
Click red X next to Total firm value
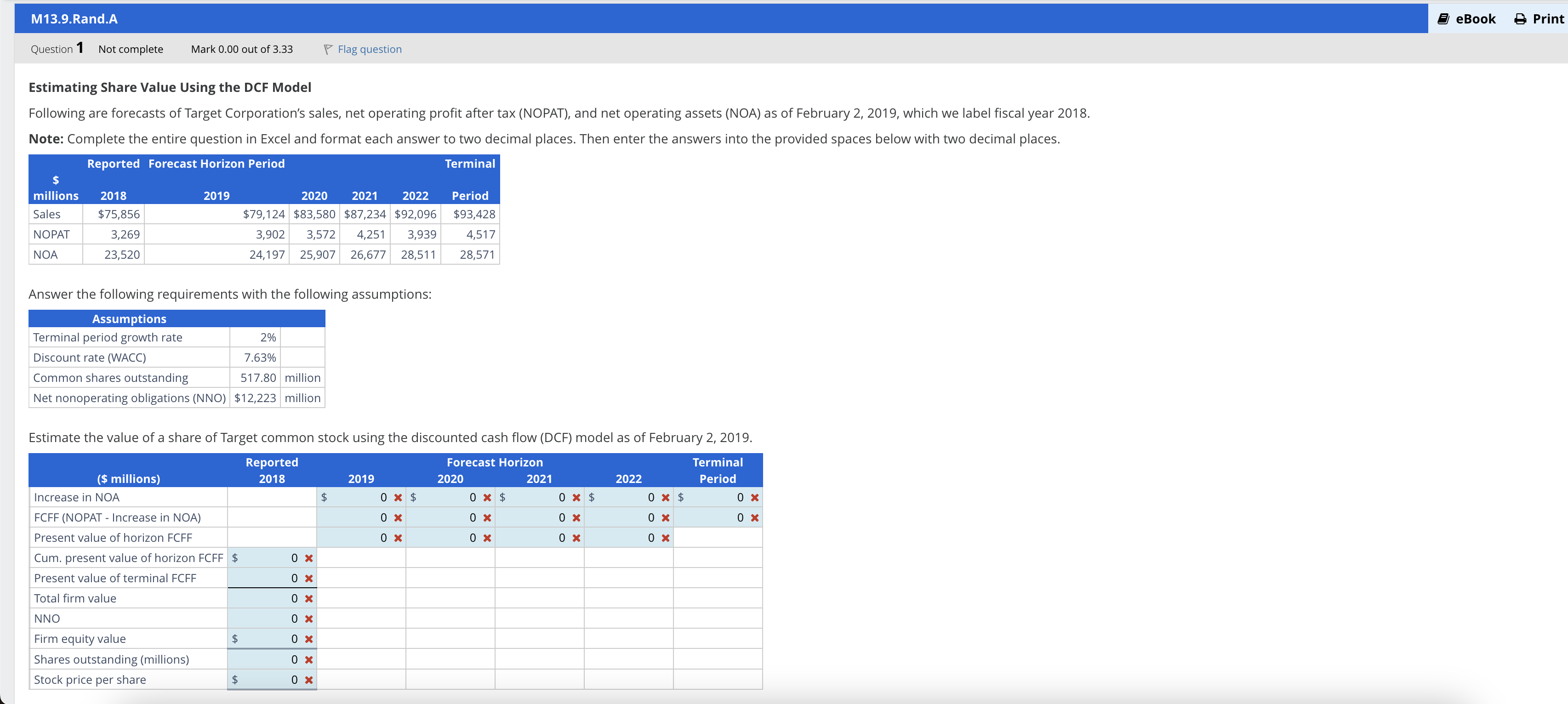tap(308, 598)
